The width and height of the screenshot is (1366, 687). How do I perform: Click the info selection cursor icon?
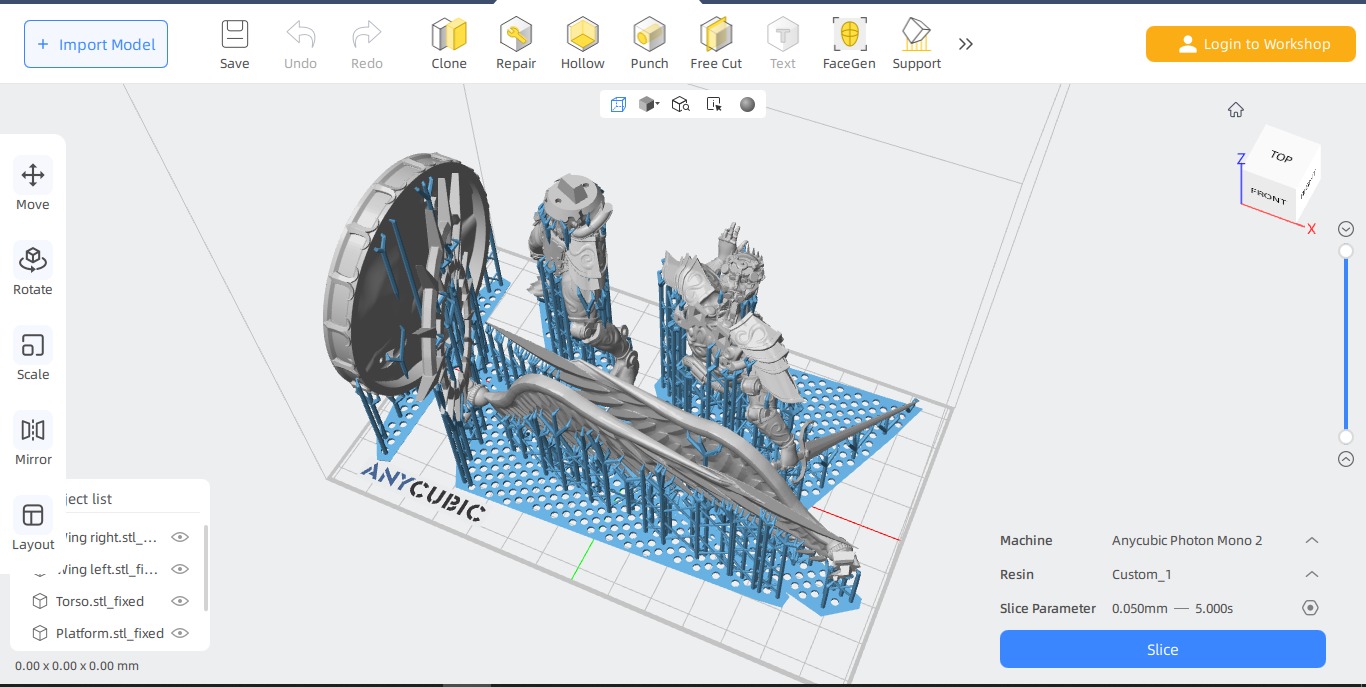[x=714, y=104]
